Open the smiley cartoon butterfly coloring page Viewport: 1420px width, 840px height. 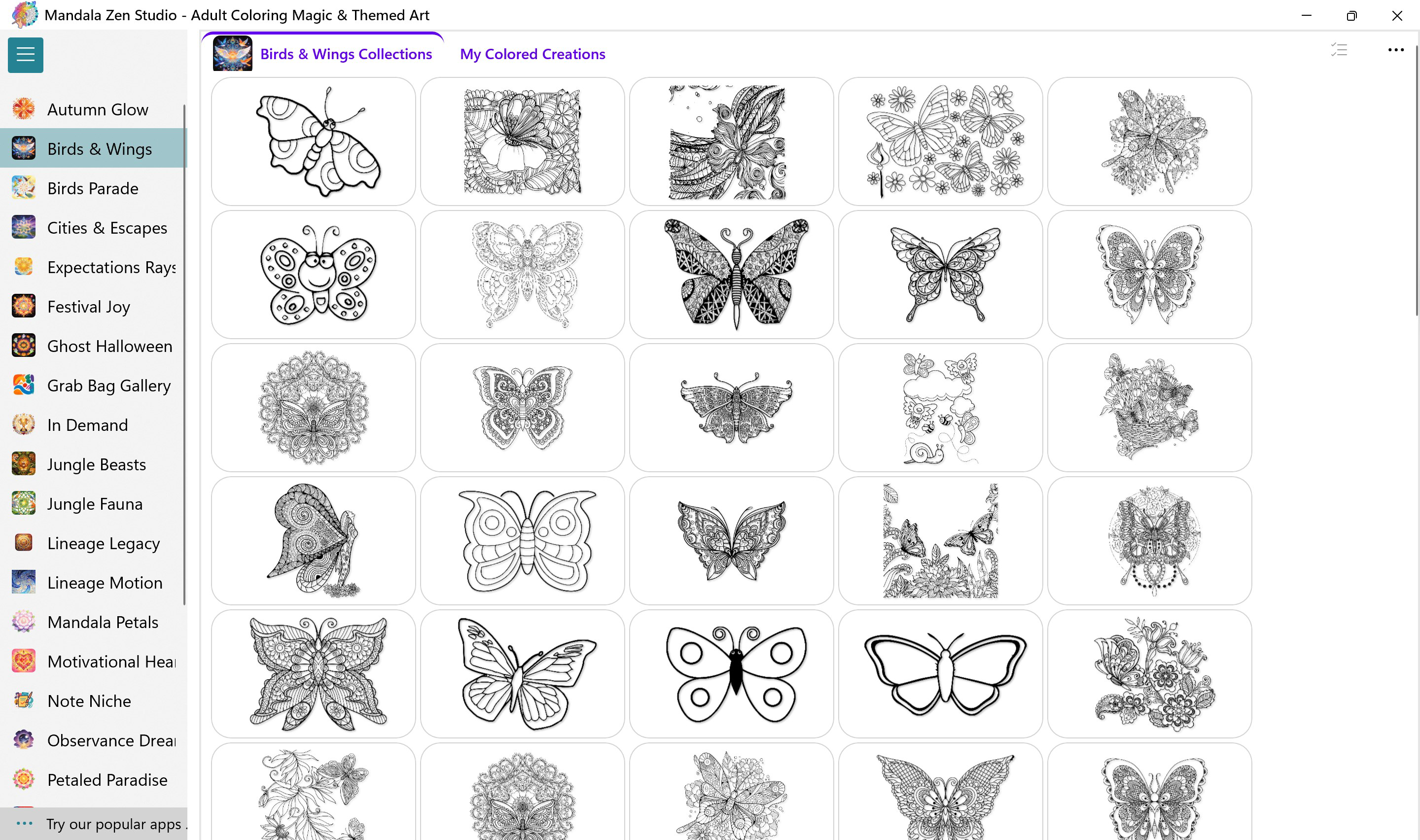pos(313,274)
